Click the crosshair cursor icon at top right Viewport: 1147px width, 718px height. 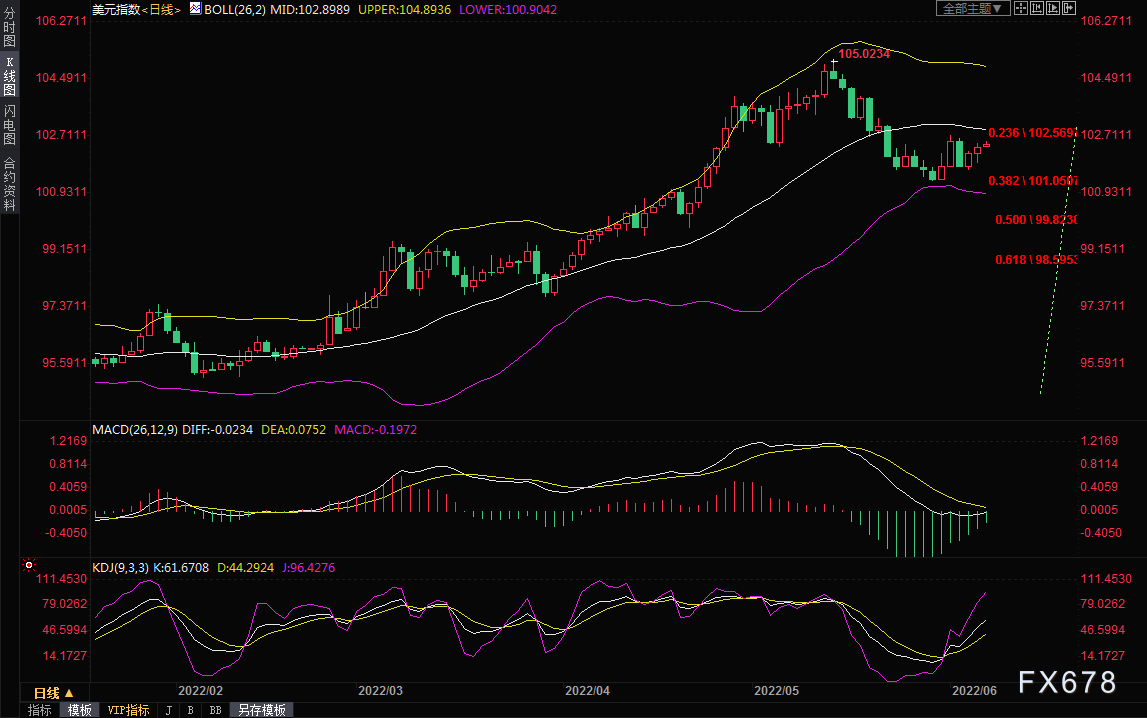[x=1020, y=8]
